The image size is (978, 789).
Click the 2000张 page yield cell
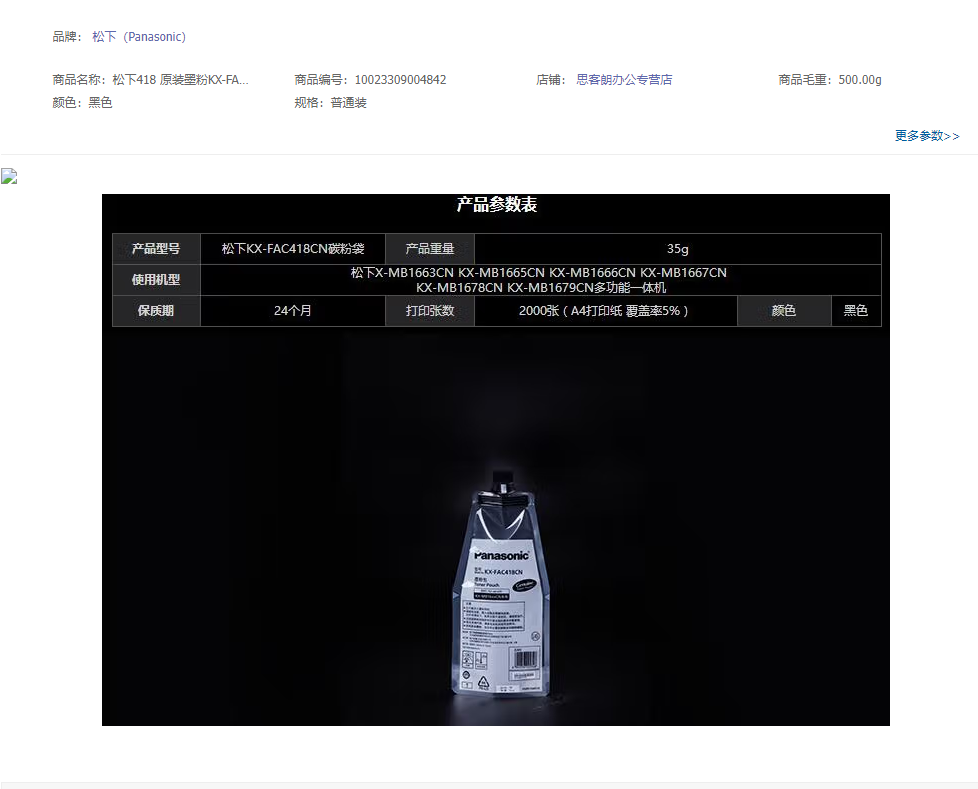(x=606, y=311)
